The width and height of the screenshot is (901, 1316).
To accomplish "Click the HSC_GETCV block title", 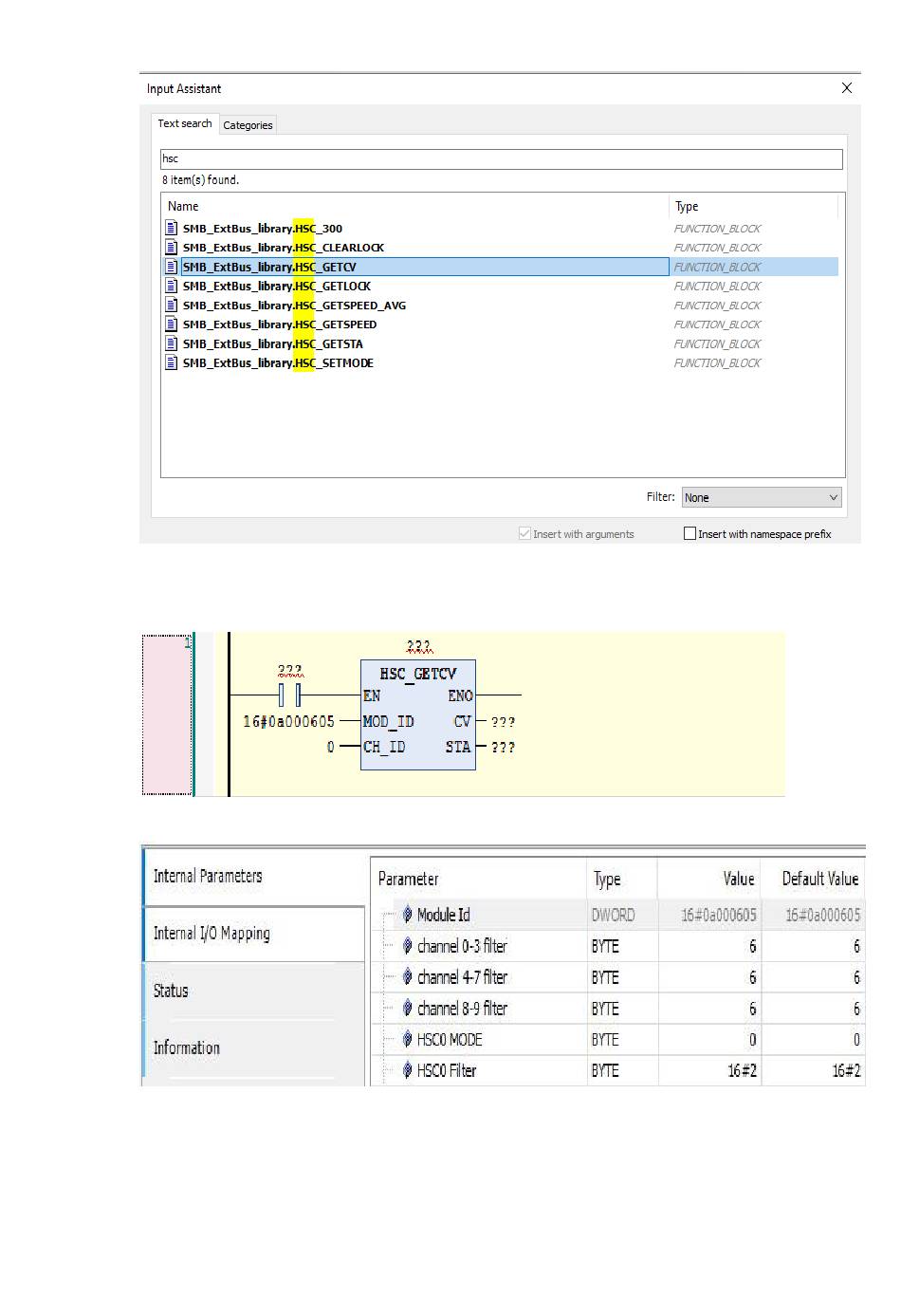I will [418, 674].
